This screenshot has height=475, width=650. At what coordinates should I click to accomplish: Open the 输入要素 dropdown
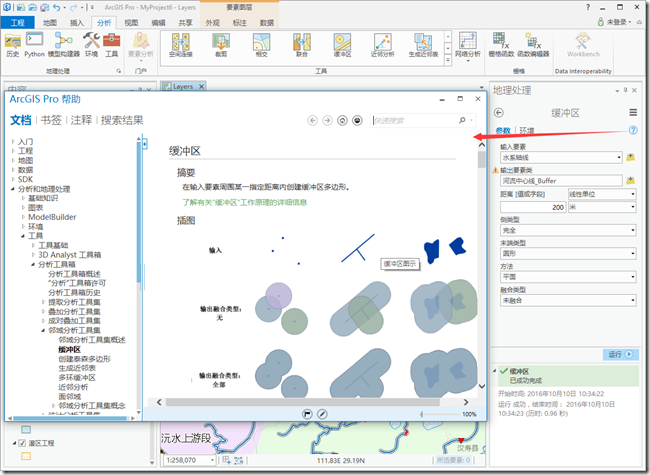pos(619,158)
